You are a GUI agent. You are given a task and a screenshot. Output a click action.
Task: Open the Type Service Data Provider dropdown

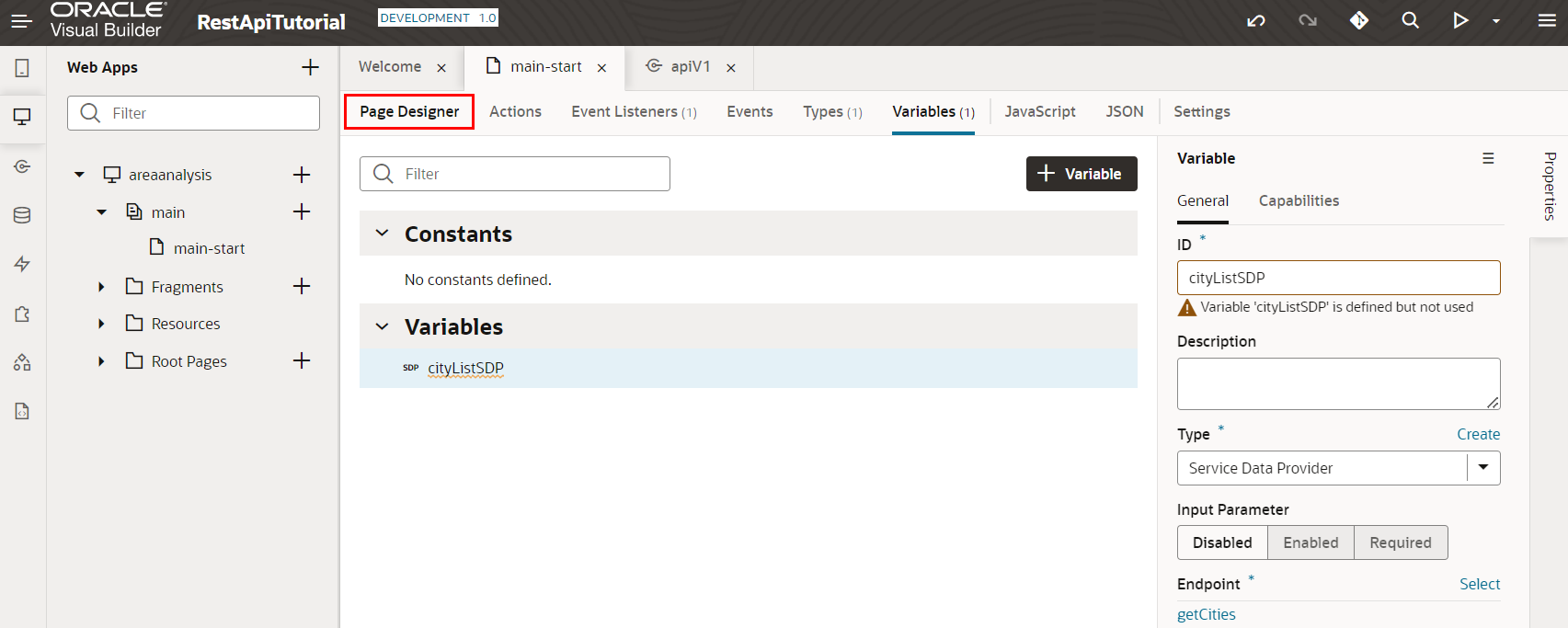click(1482, 468)
